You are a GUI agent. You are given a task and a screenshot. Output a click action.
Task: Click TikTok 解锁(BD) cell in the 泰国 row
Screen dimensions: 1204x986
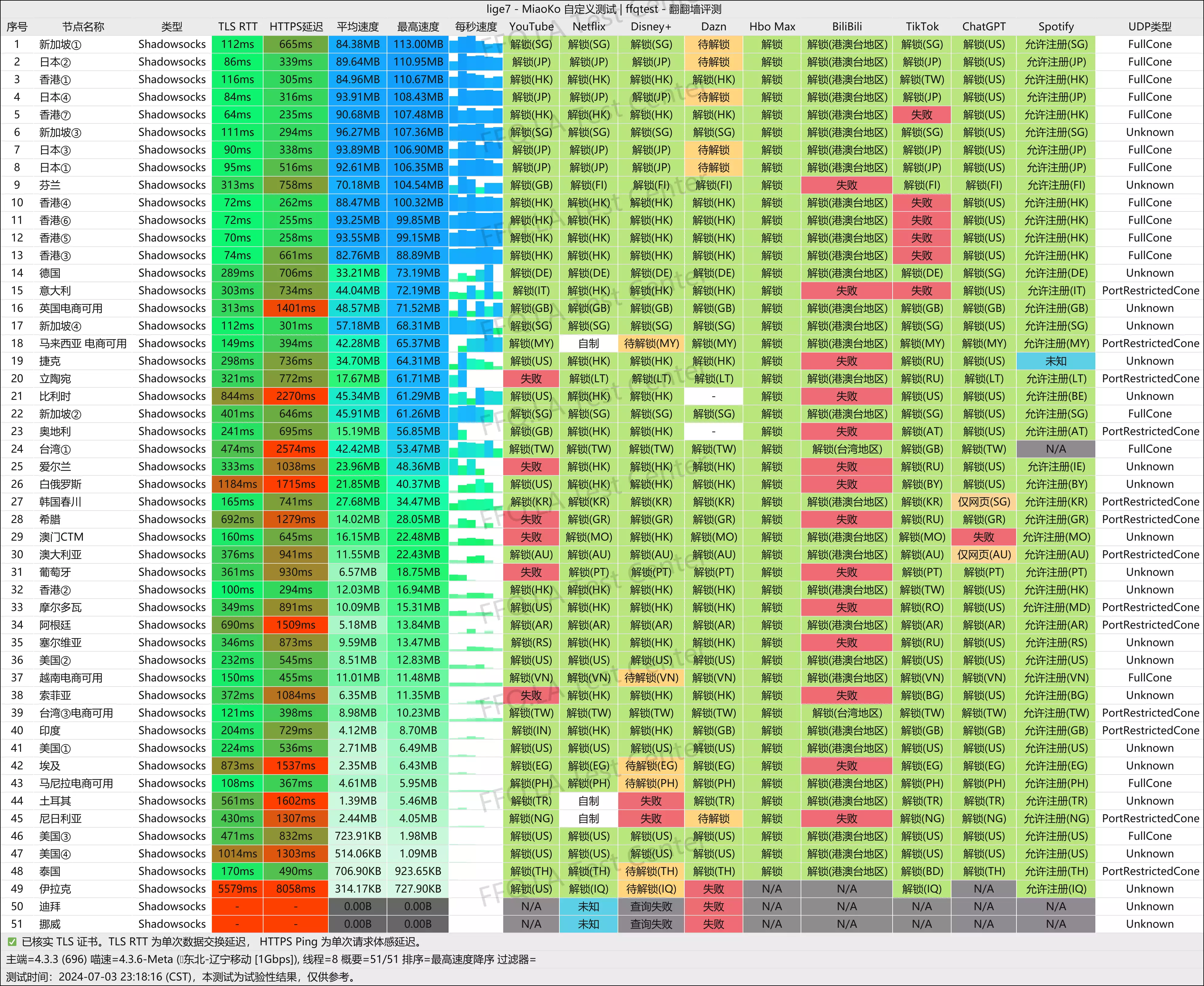coord(922,872)
